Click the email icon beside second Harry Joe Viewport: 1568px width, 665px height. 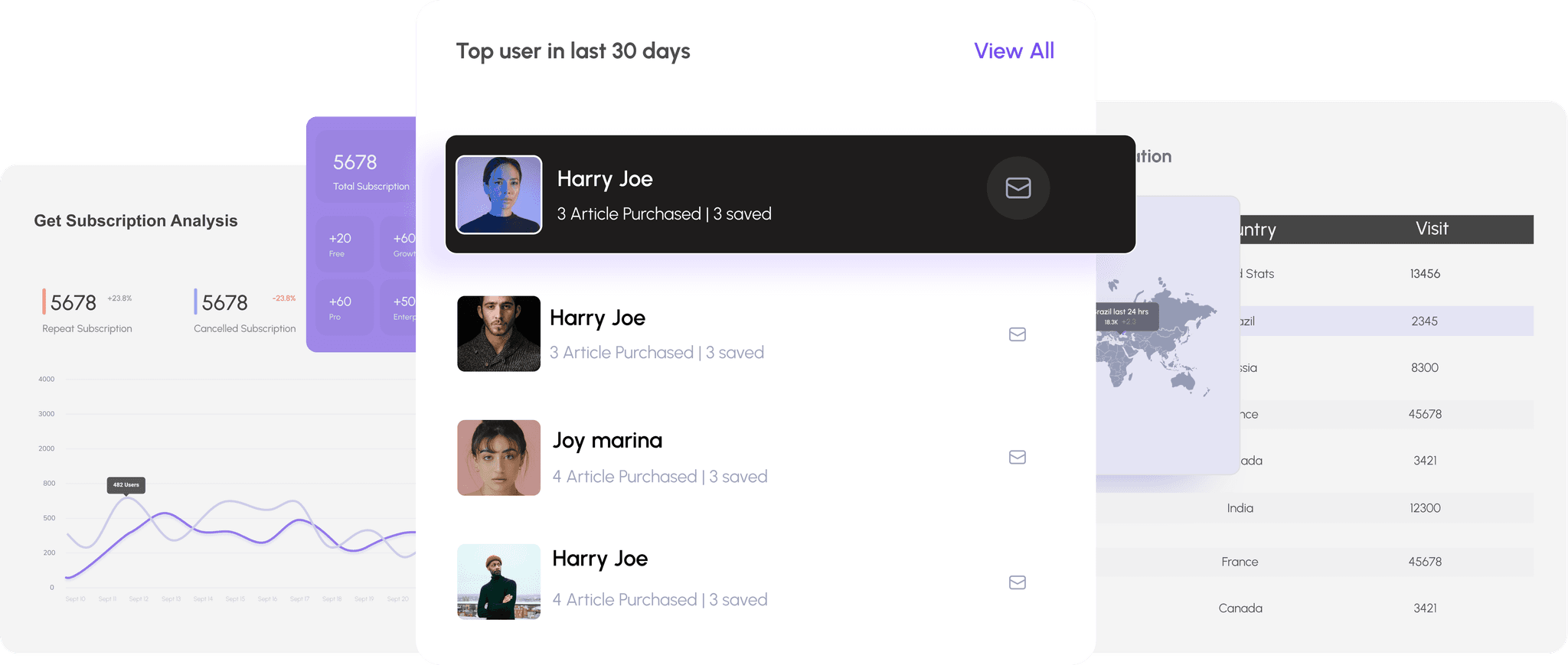1017,334
